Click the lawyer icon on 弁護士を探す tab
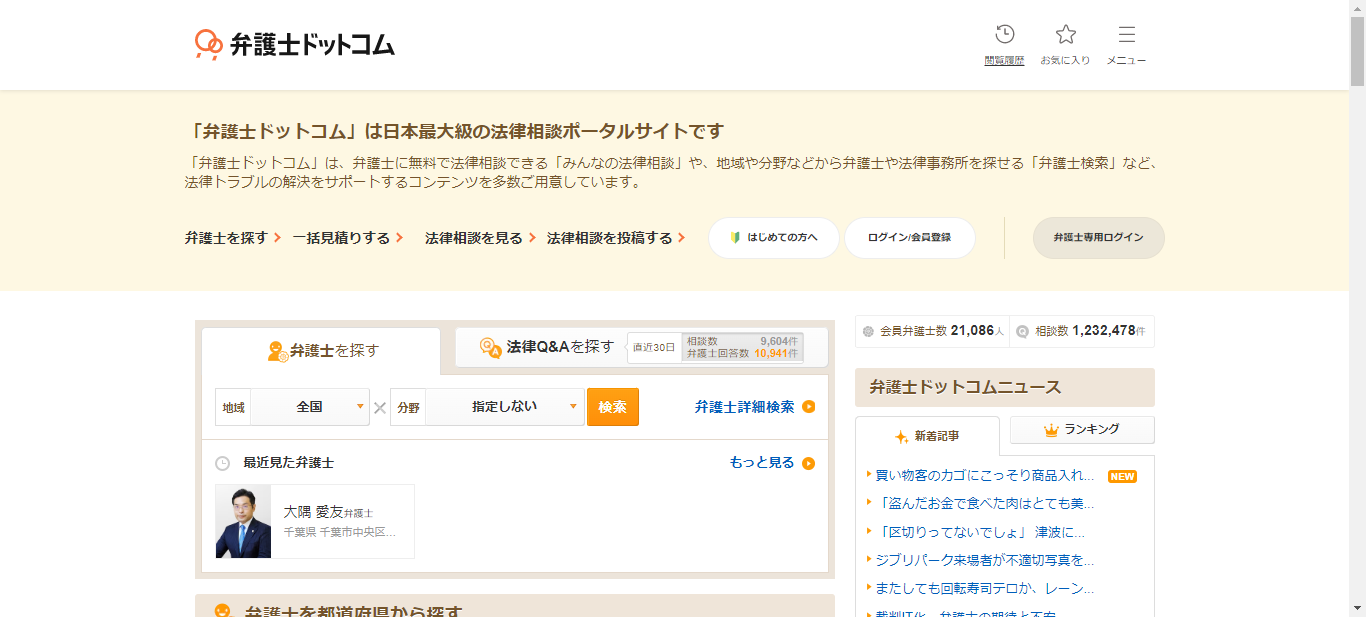The height and width of the screenshot is (617, 1366). (x=278, y=351)
